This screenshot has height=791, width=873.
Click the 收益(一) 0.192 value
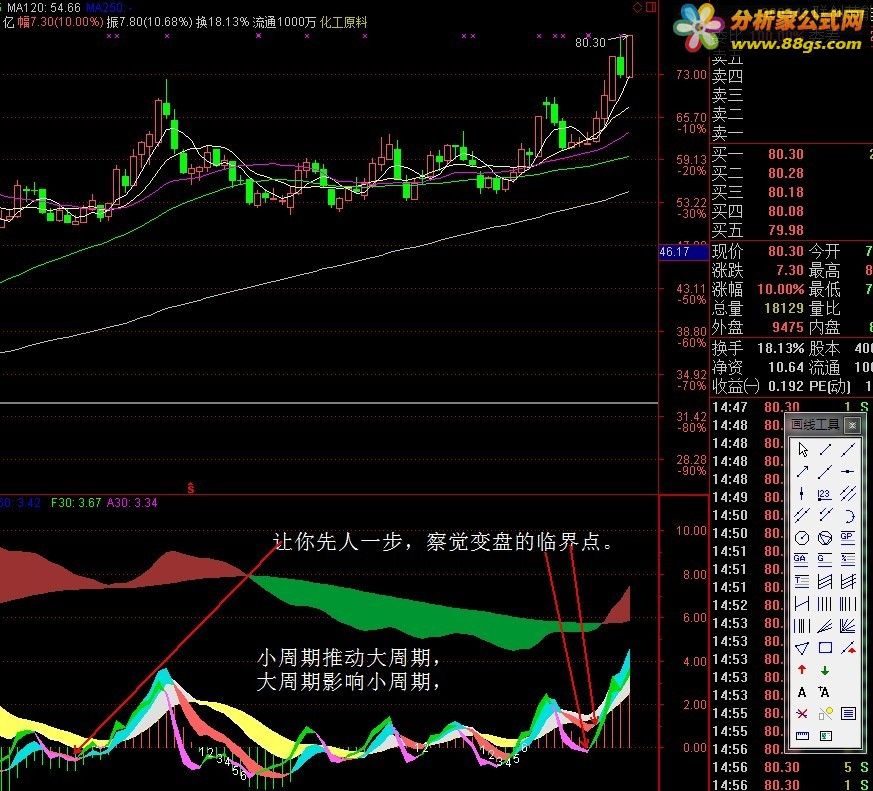tap(786, 386)
